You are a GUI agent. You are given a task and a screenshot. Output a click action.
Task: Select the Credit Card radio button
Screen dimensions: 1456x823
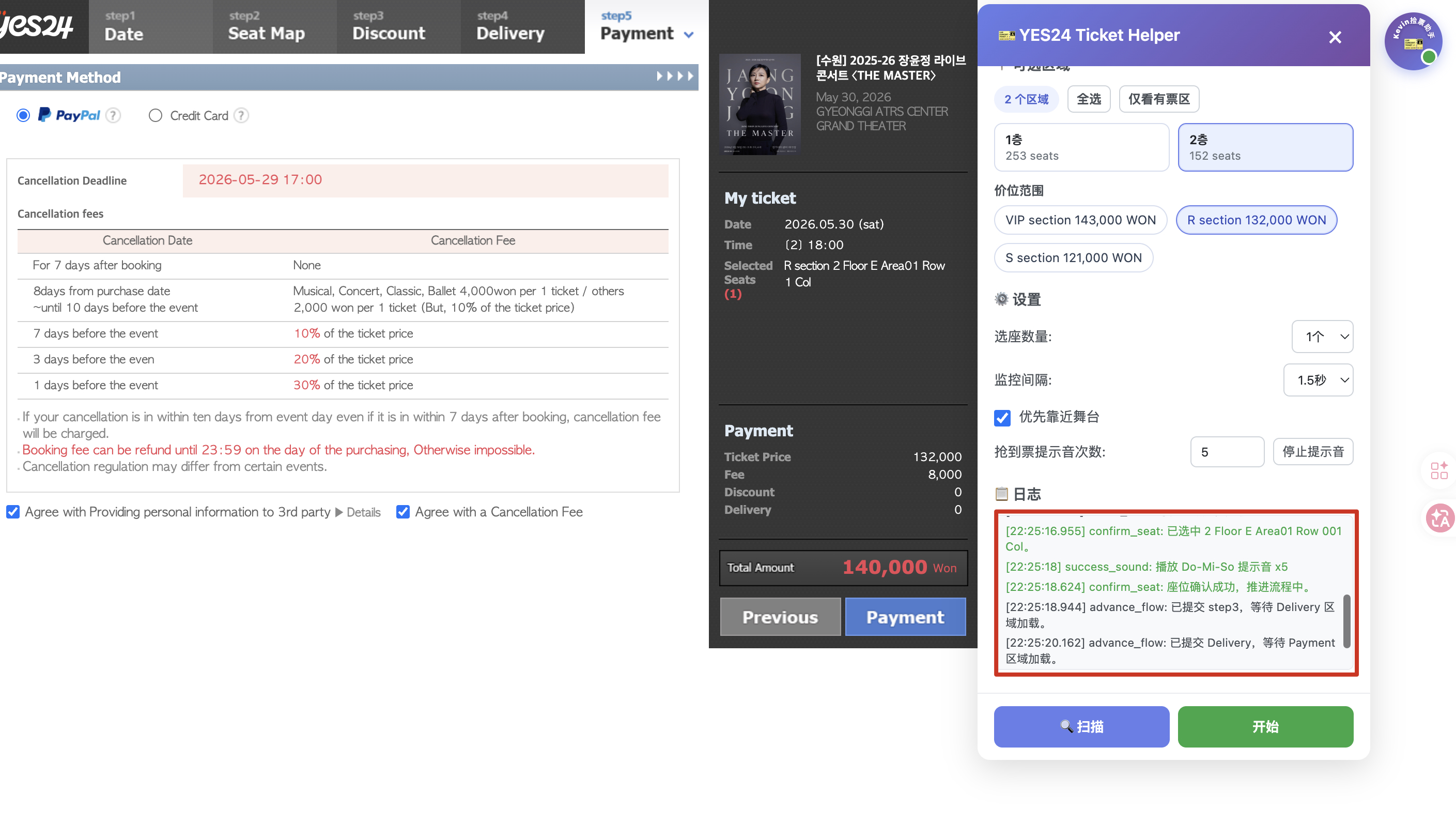[x=156, y=115]
